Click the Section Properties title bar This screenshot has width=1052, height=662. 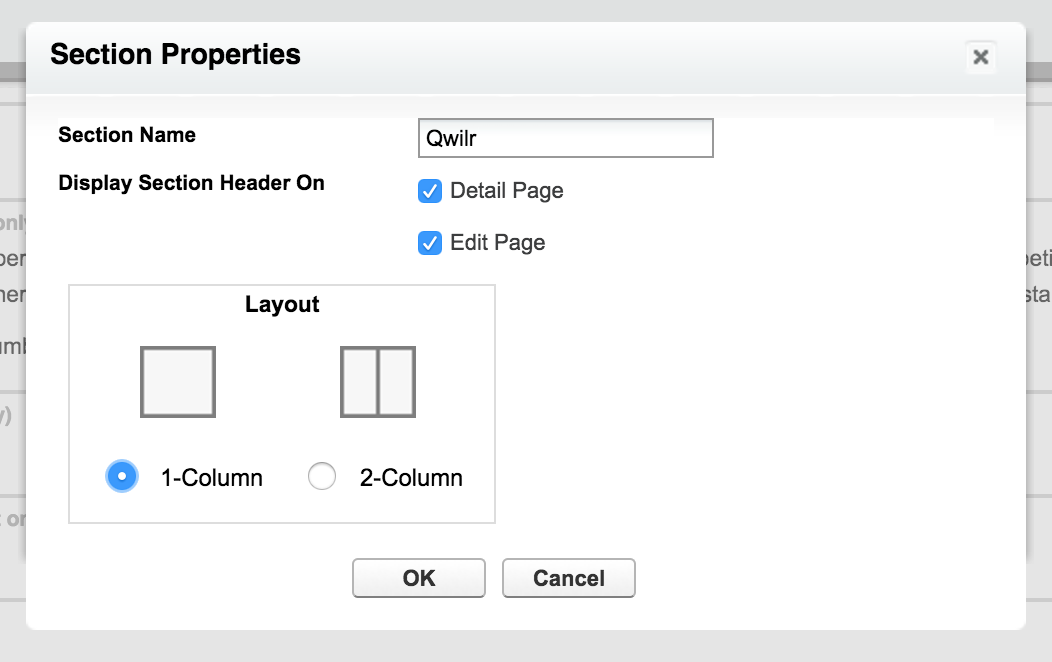click(x=526, y=58)
